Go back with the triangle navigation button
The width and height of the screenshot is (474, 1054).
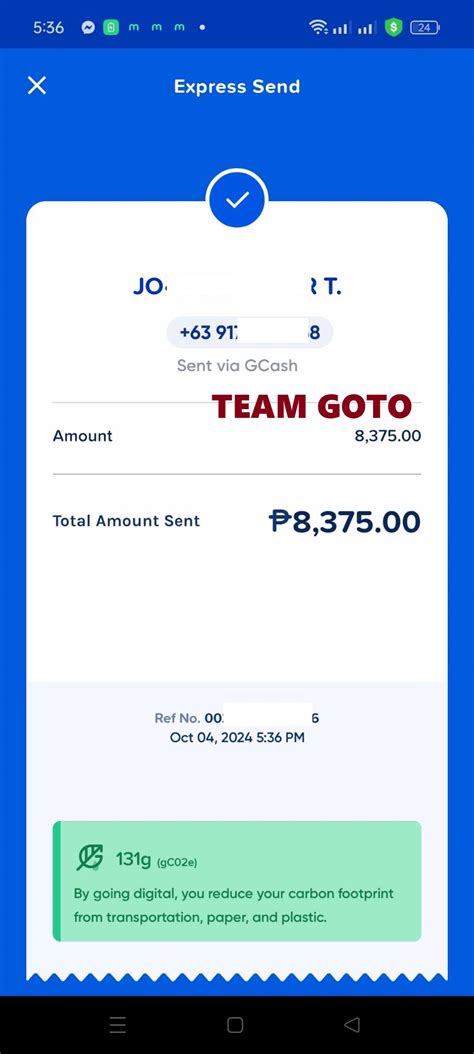(x=352, y=1024)
